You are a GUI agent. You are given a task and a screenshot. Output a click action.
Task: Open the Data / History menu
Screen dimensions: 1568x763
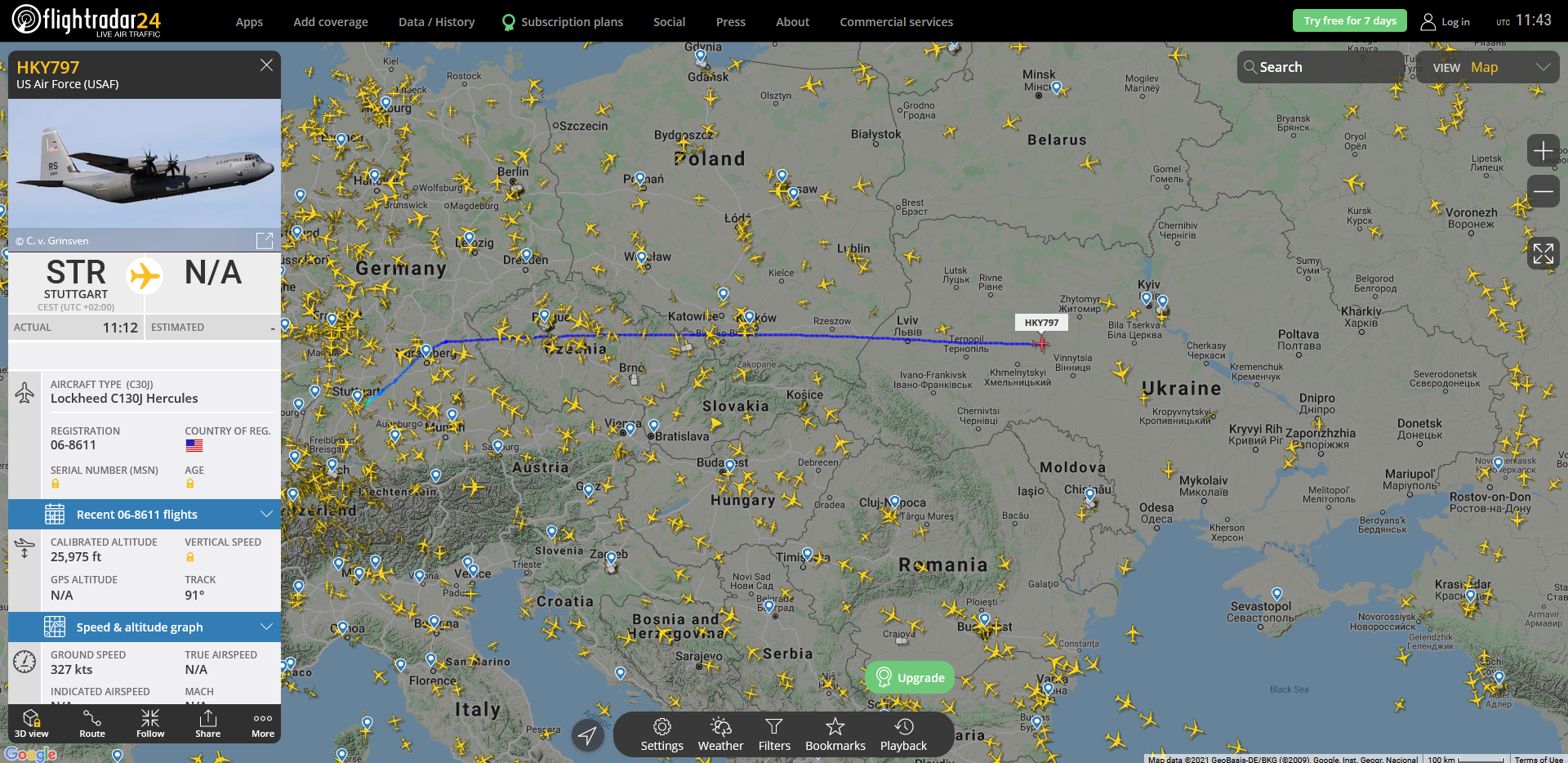436,22
